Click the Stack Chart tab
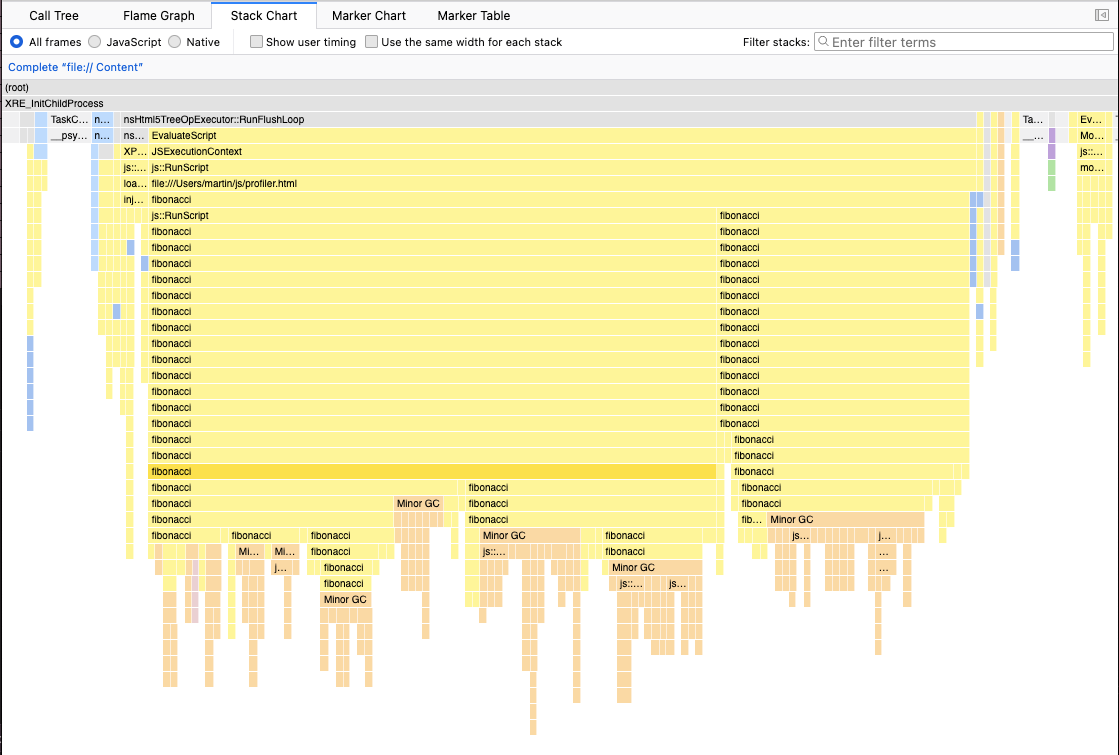This screenshot has height=755, width=1119. tap(264, 16)
